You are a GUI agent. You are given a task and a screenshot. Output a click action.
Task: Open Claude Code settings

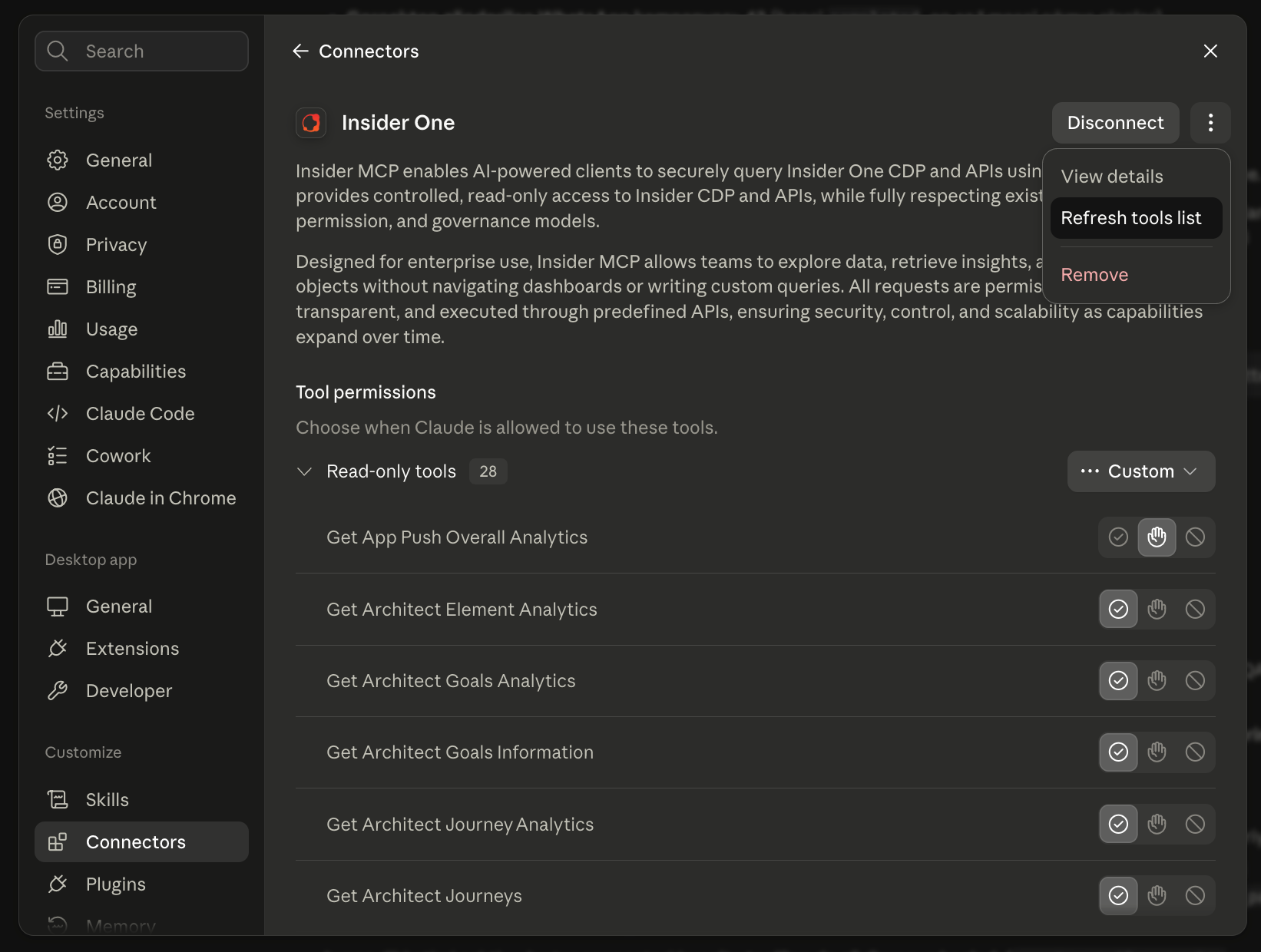141,413
